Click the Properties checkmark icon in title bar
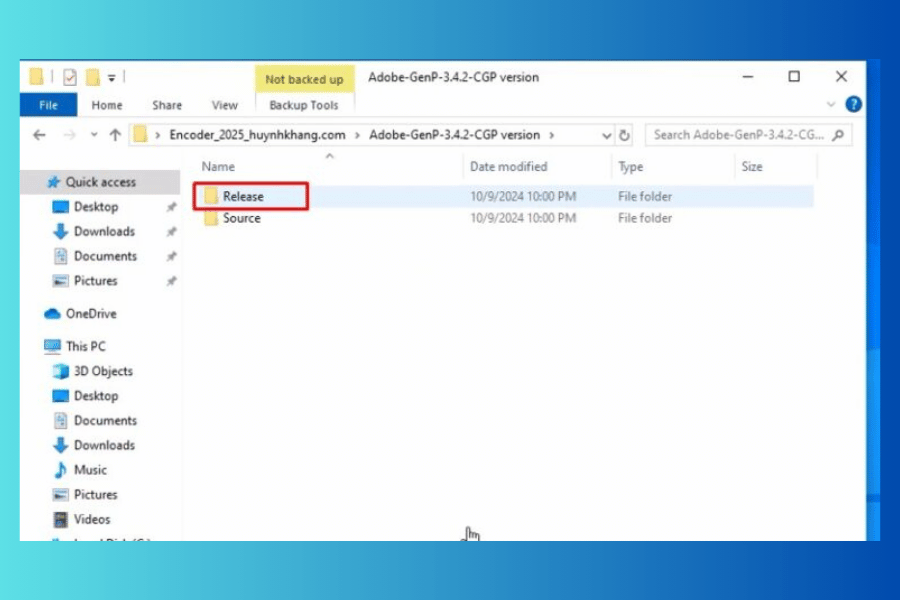Screen dimensions: 900x600 tap(70, 77)
